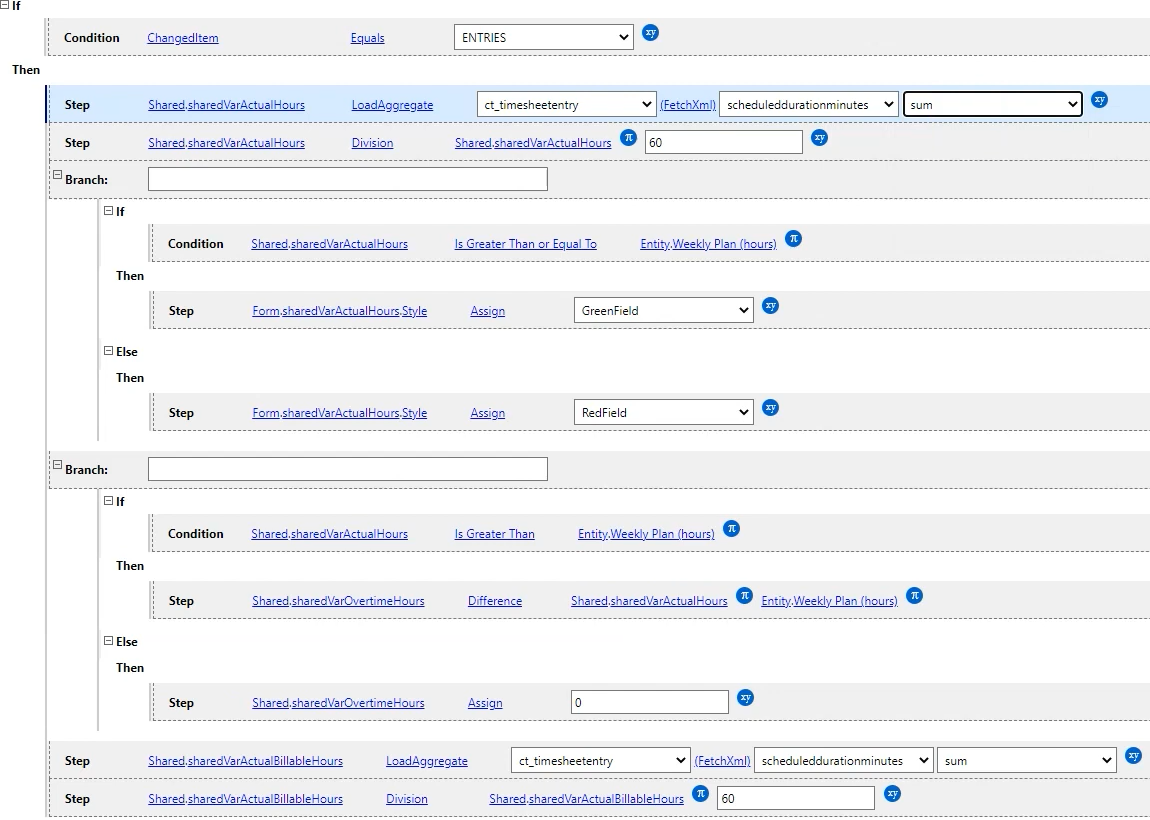Collapse the first Branch block
The image size is (1150, 820).
[57, 175]
